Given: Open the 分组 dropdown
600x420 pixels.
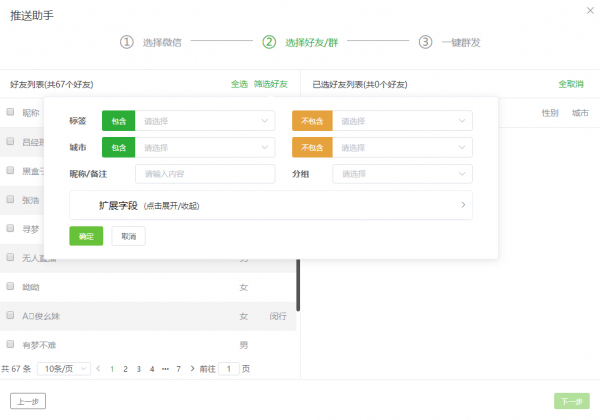Looking at the screenshot, I should (402, 173).
